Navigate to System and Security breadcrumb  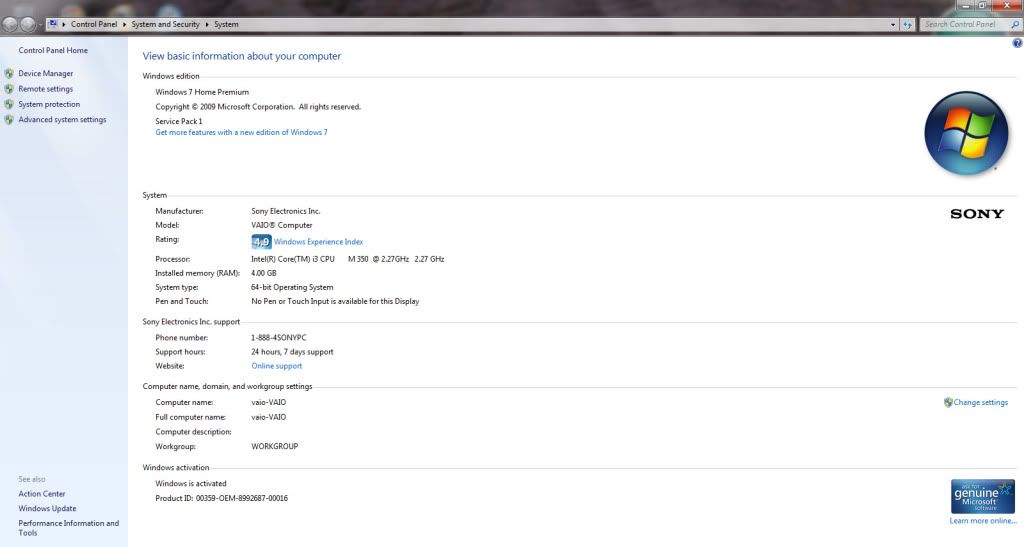click(x=165, y=24)
